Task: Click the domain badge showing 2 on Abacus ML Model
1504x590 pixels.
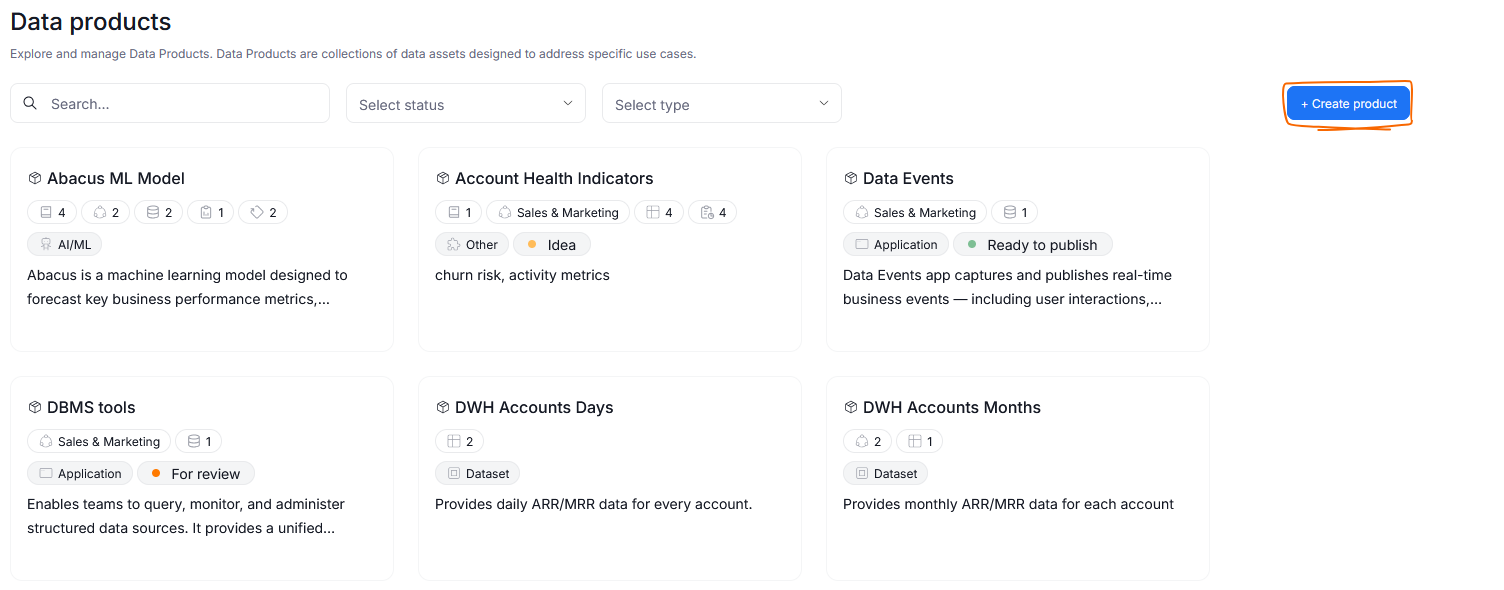Action: 106,212
